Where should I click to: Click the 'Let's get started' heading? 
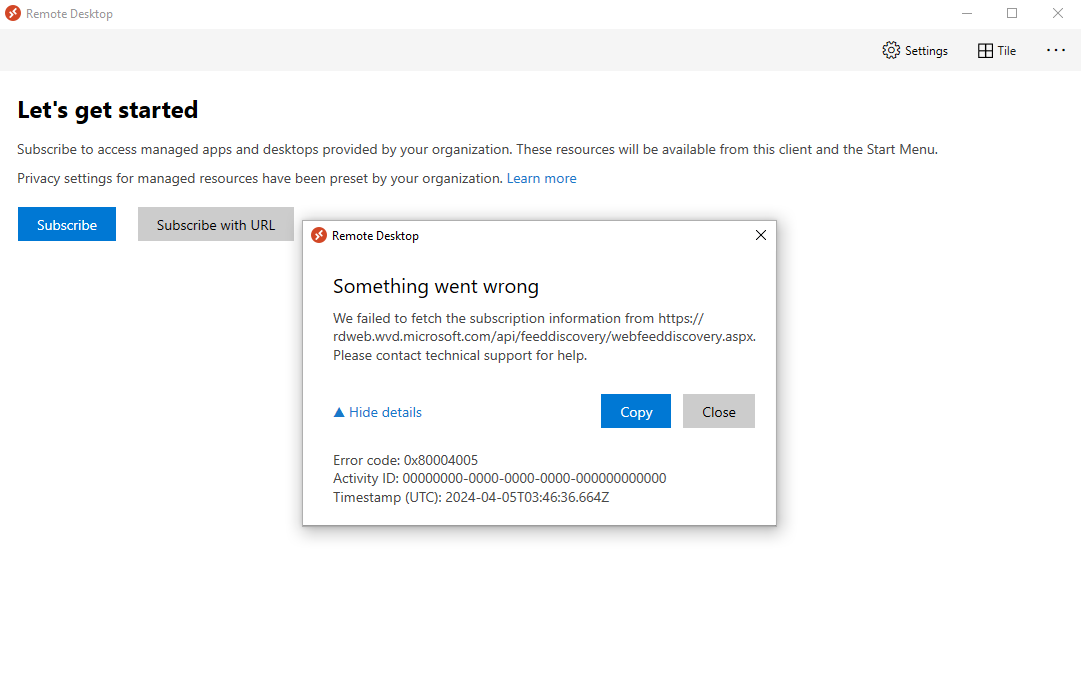pos(108,110)
